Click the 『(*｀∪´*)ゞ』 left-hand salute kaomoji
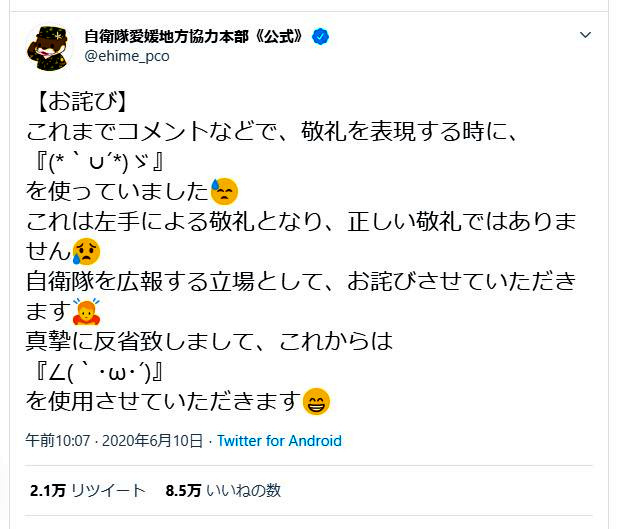Image resolution: width=618 pixels, height=529 pixels. point(100,160)
